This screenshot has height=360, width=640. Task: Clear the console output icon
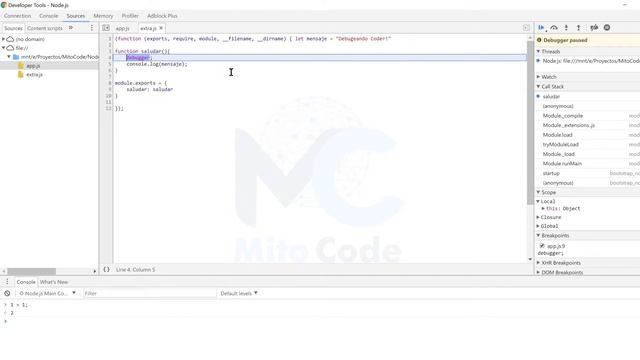[7, 293]
